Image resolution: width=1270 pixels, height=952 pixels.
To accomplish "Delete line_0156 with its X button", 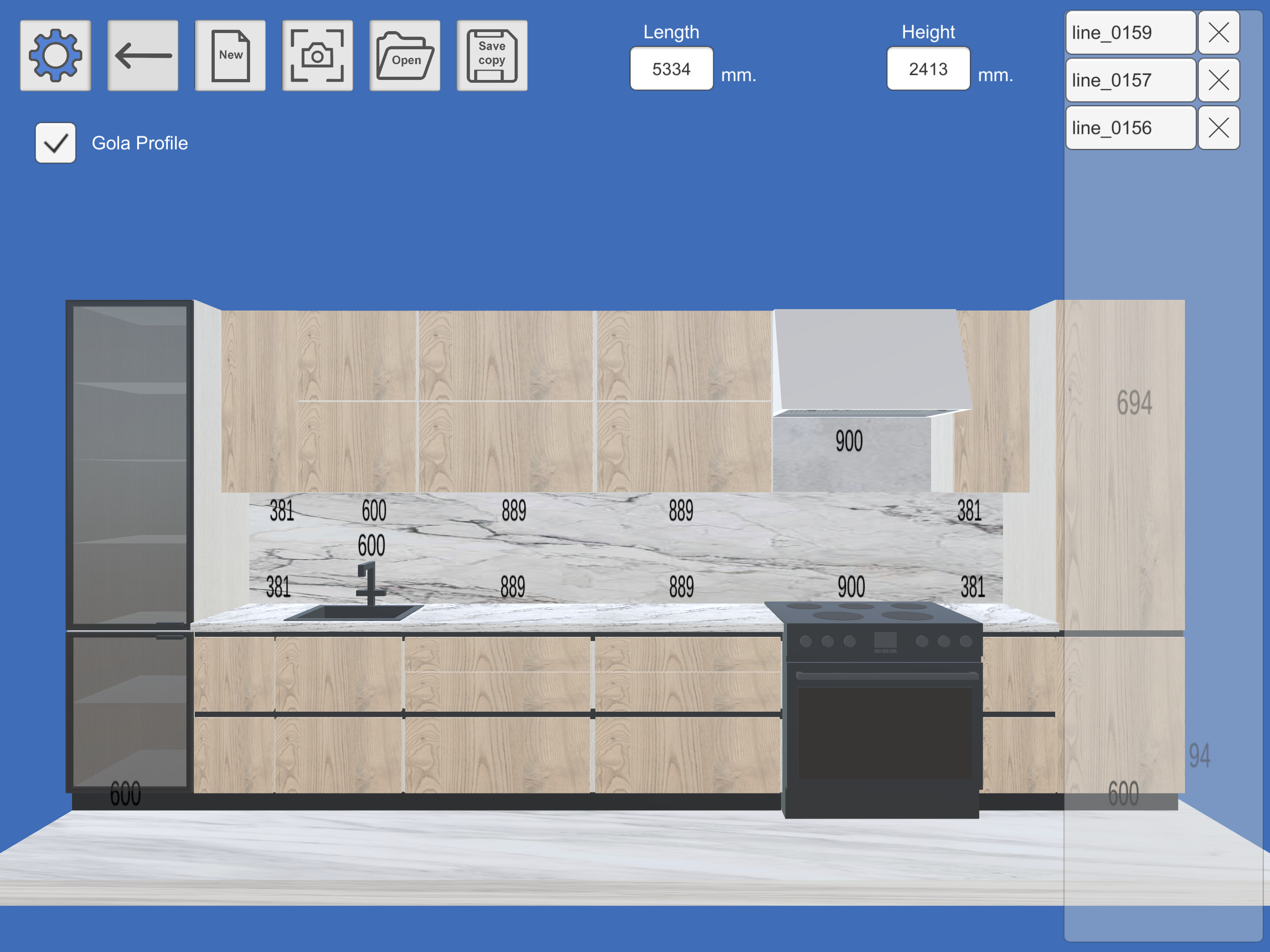I will [x=1218, y=127].
